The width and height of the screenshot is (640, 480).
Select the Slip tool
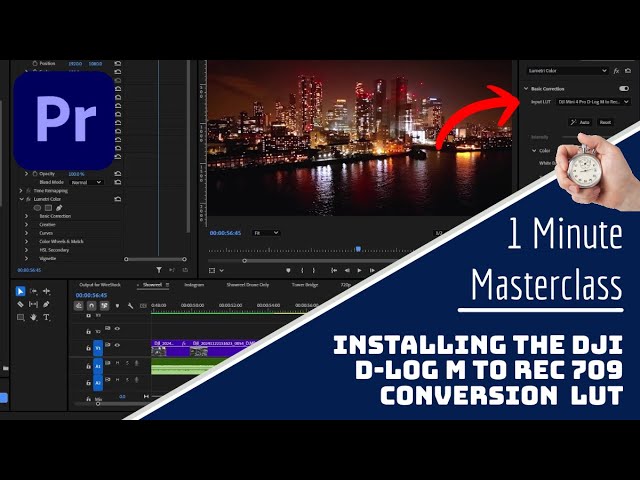click(x=33, y=304)
